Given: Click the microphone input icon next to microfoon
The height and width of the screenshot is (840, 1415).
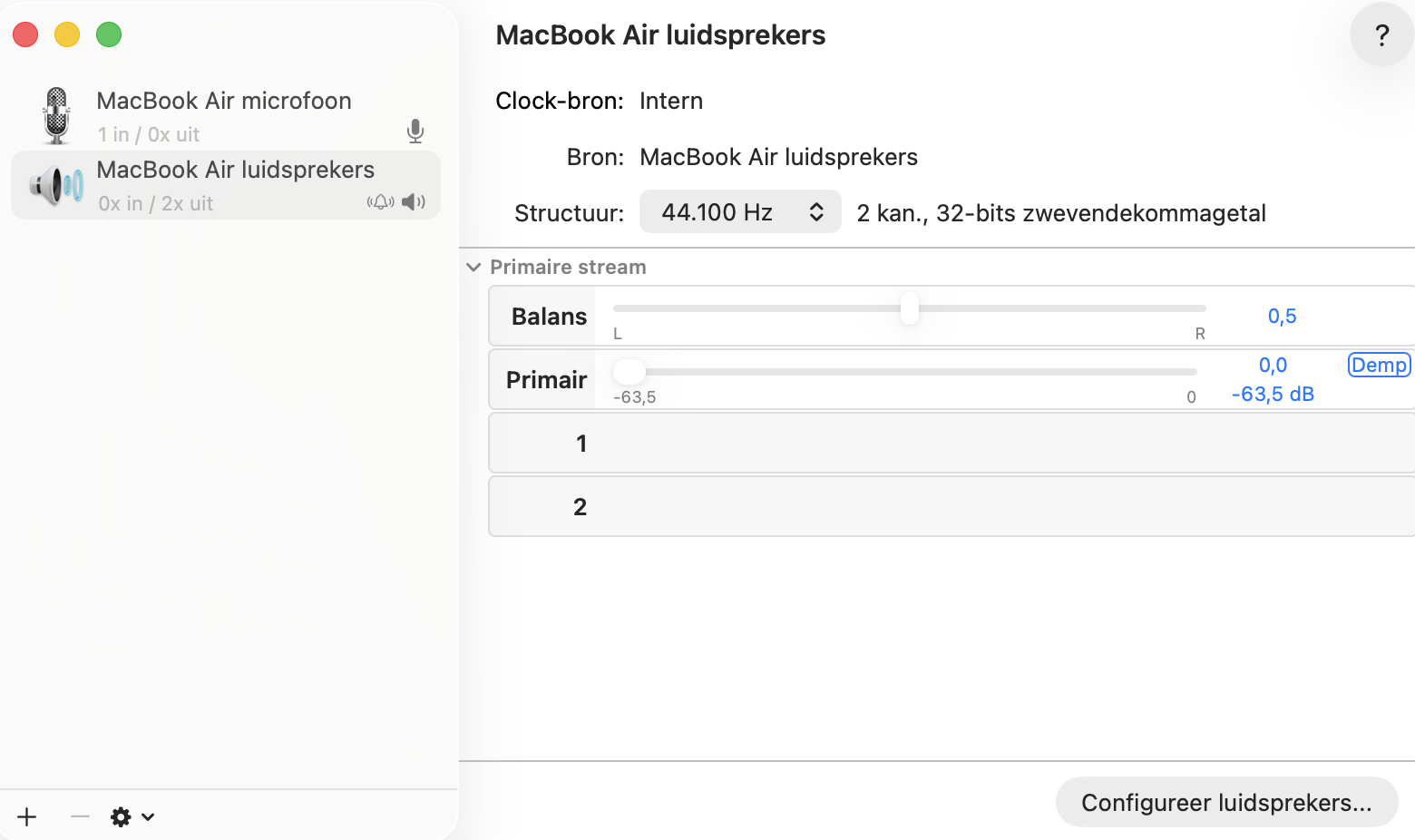Looking at the screenshot, I should pyautogui.click(x=416, y=132).
